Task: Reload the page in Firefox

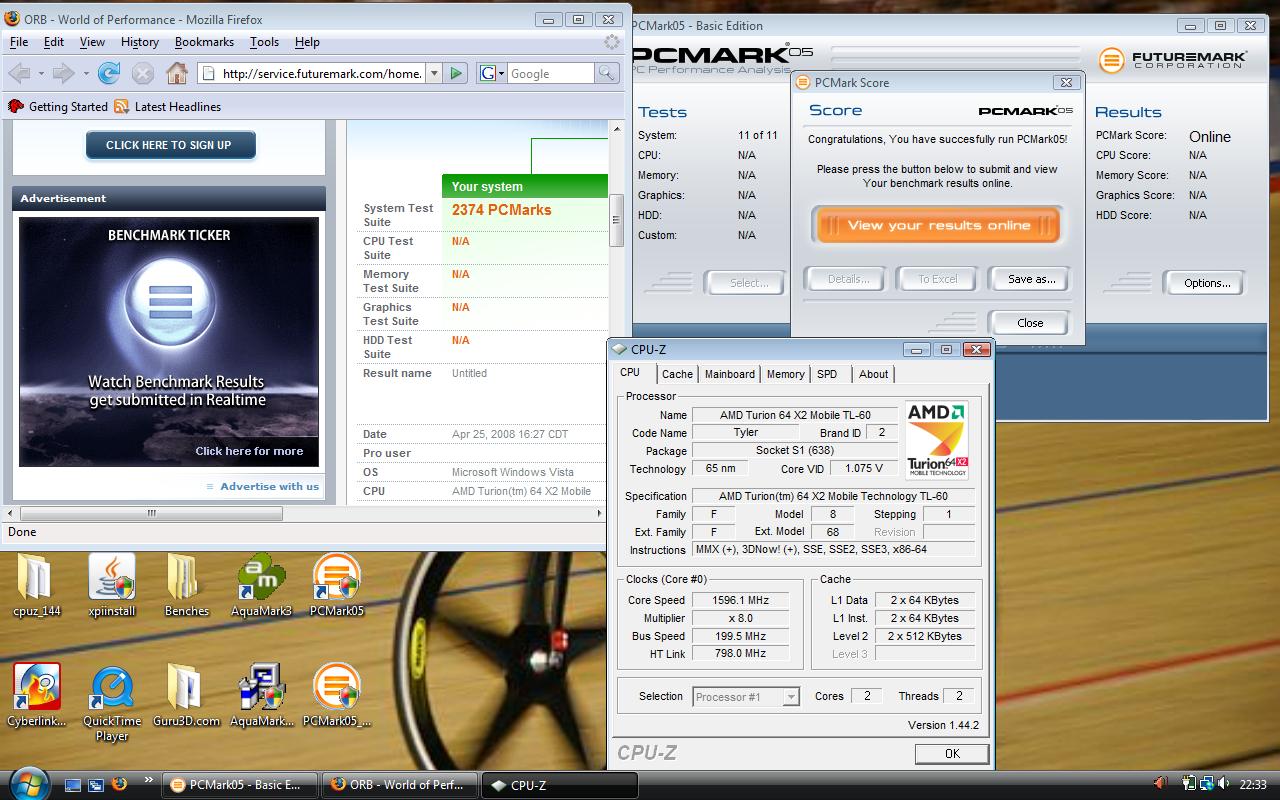Action: tap(109, 73)
